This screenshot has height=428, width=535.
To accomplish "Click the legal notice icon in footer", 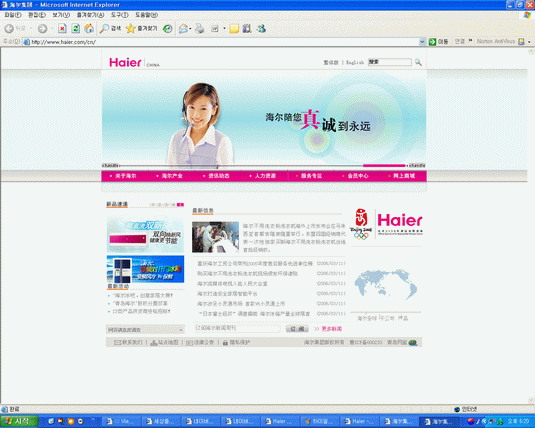I will tap(189, 343).
